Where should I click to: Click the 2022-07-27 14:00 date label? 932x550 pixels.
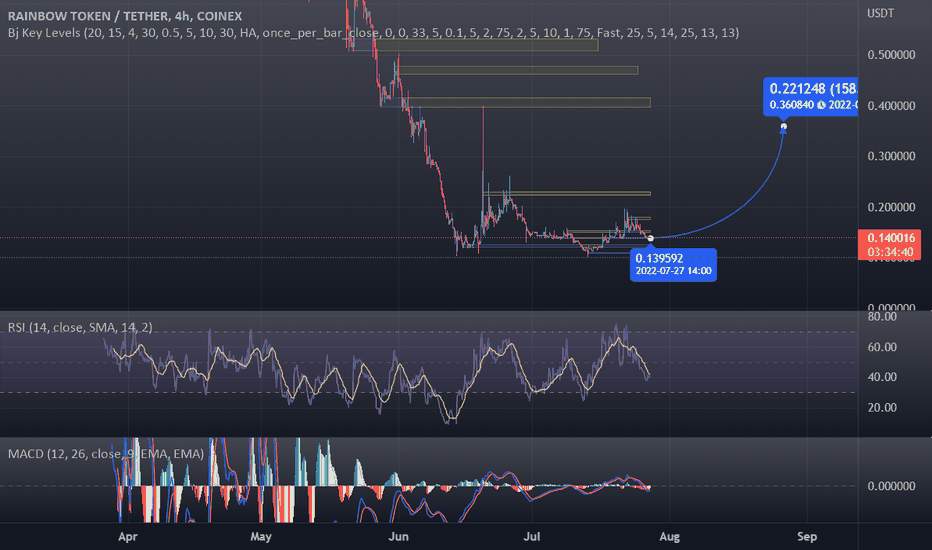click(673, 271)
